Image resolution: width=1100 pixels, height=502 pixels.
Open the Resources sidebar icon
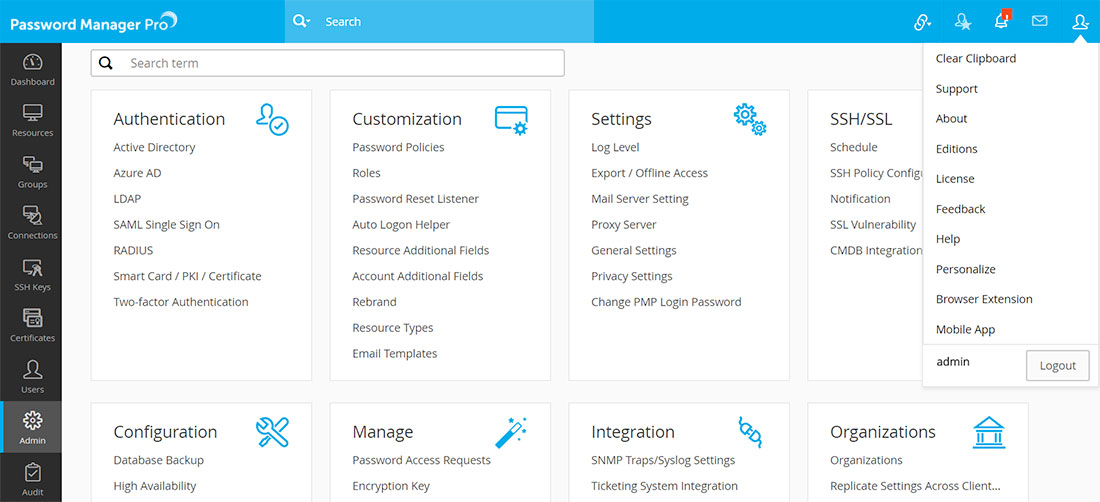click(x=32, y=114)
